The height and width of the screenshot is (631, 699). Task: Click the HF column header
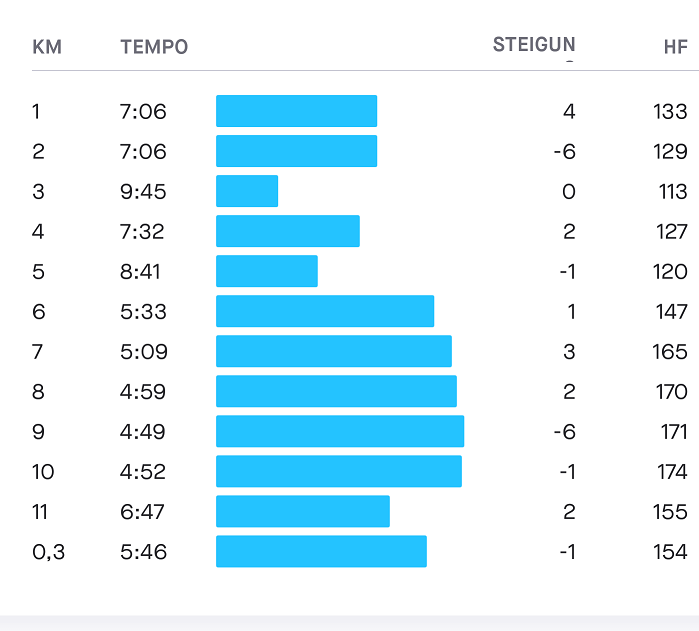point(675,47)
